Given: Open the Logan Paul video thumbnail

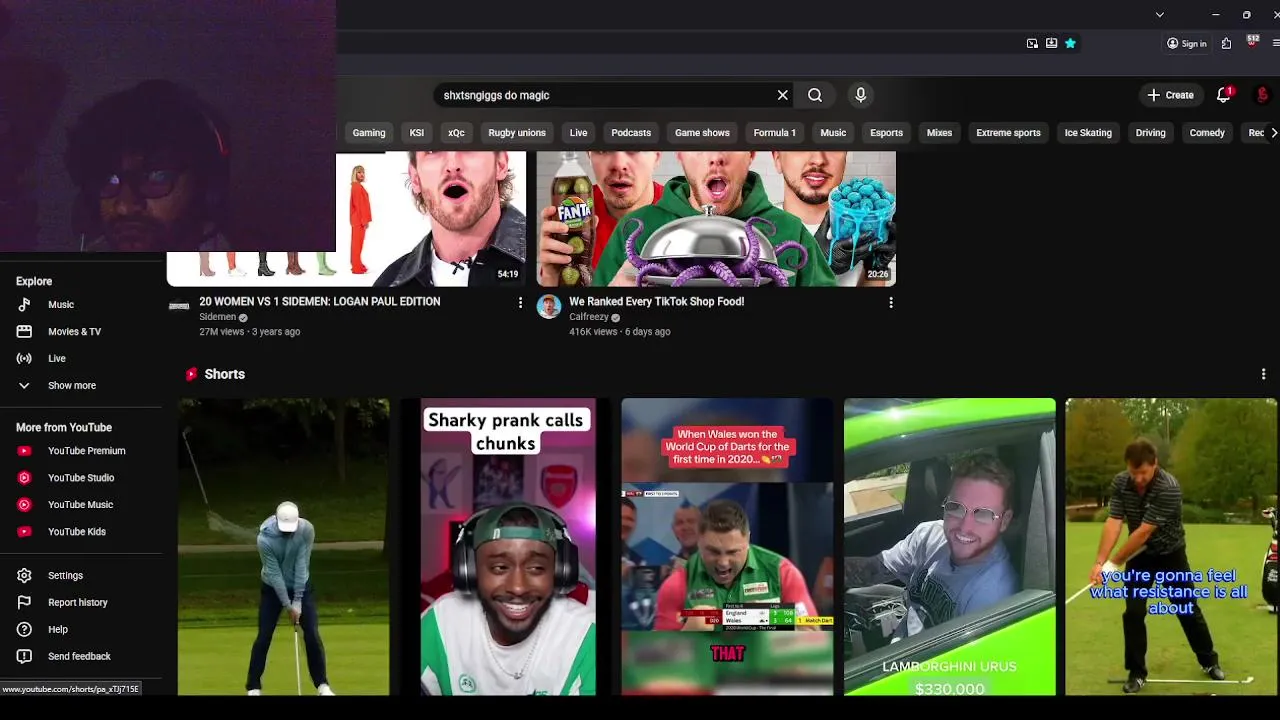Looking at the screenshot, I should tap(346, 219).
